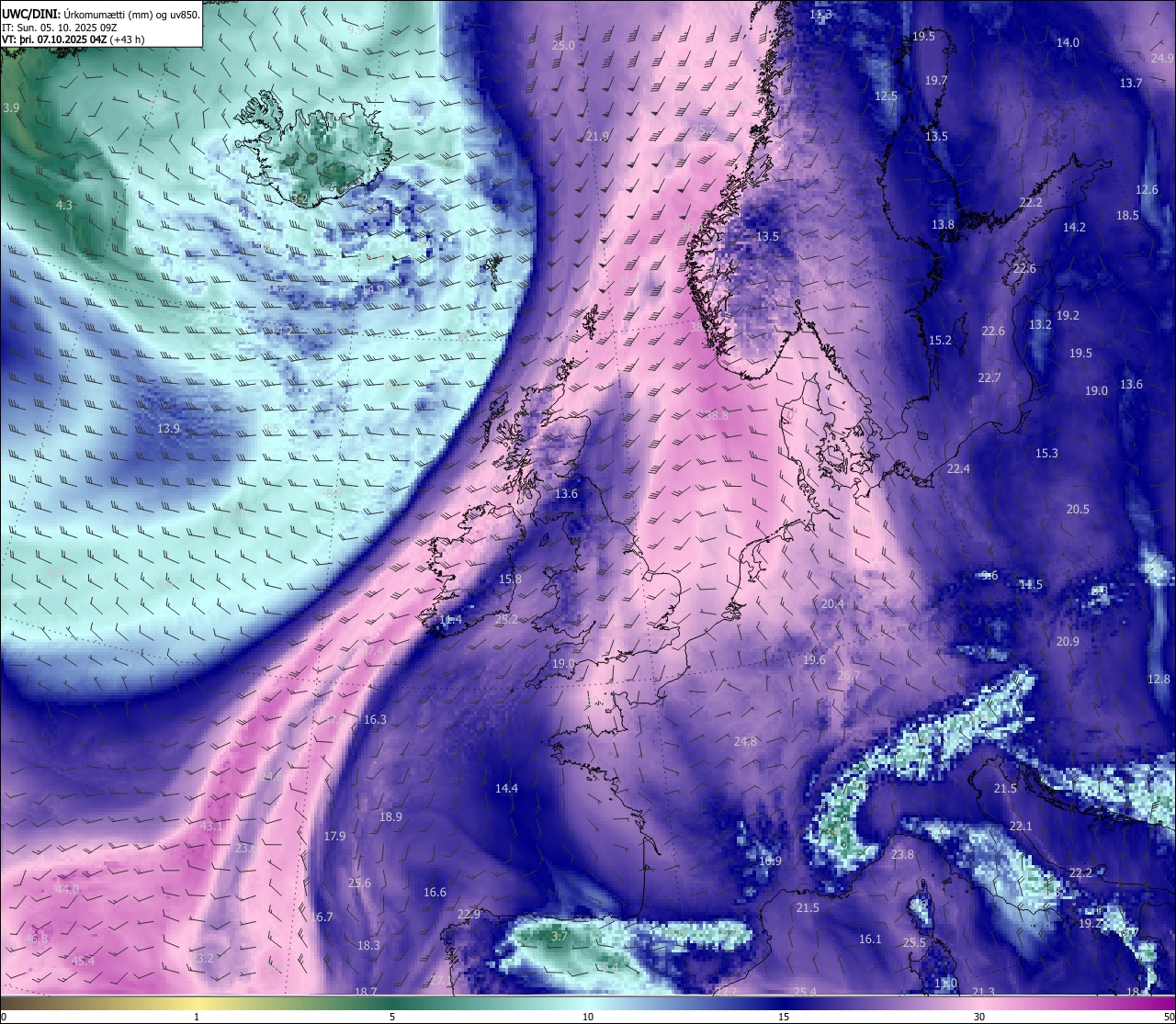This screenshot has width=1176, height=1024.
Task: Click the map value "19.2"
Action: click(x=1068, y=316)
